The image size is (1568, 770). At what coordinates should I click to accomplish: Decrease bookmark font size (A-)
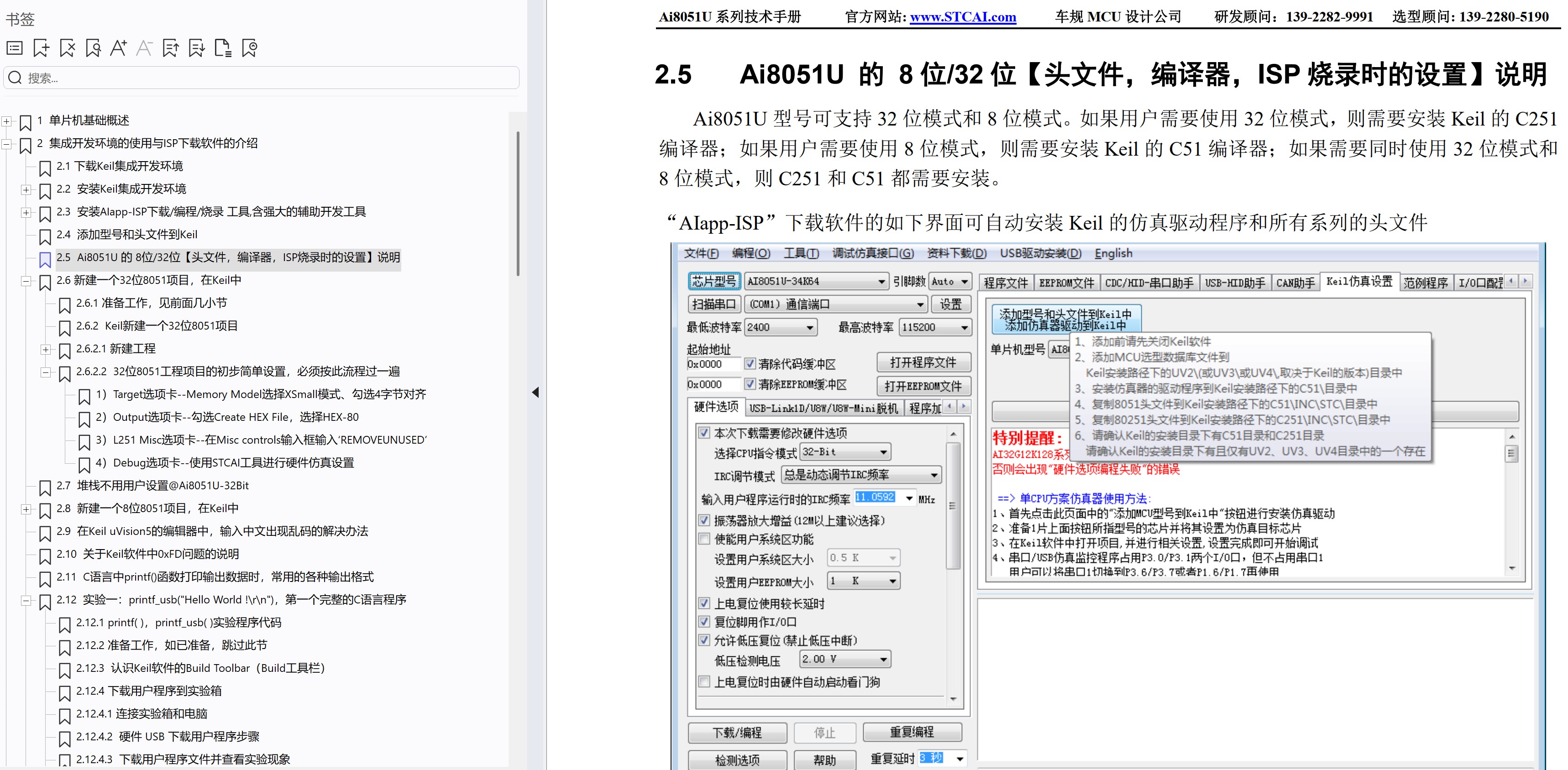coord(144,47)
